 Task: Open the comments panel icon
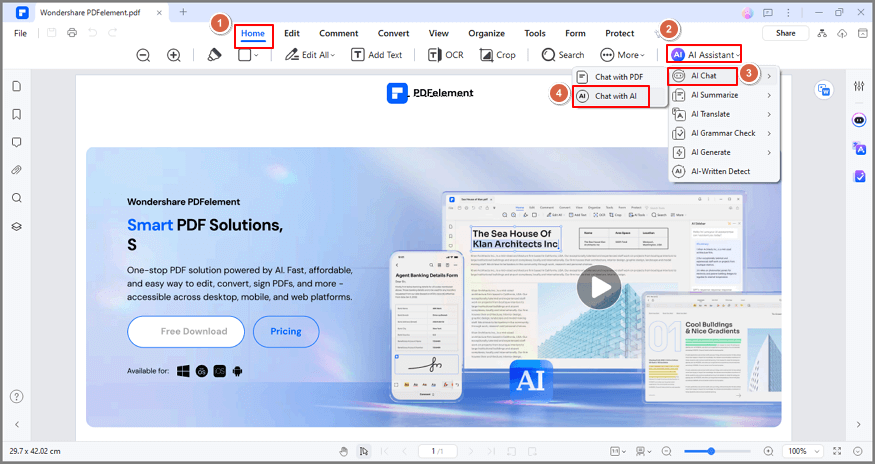(17, 142)
